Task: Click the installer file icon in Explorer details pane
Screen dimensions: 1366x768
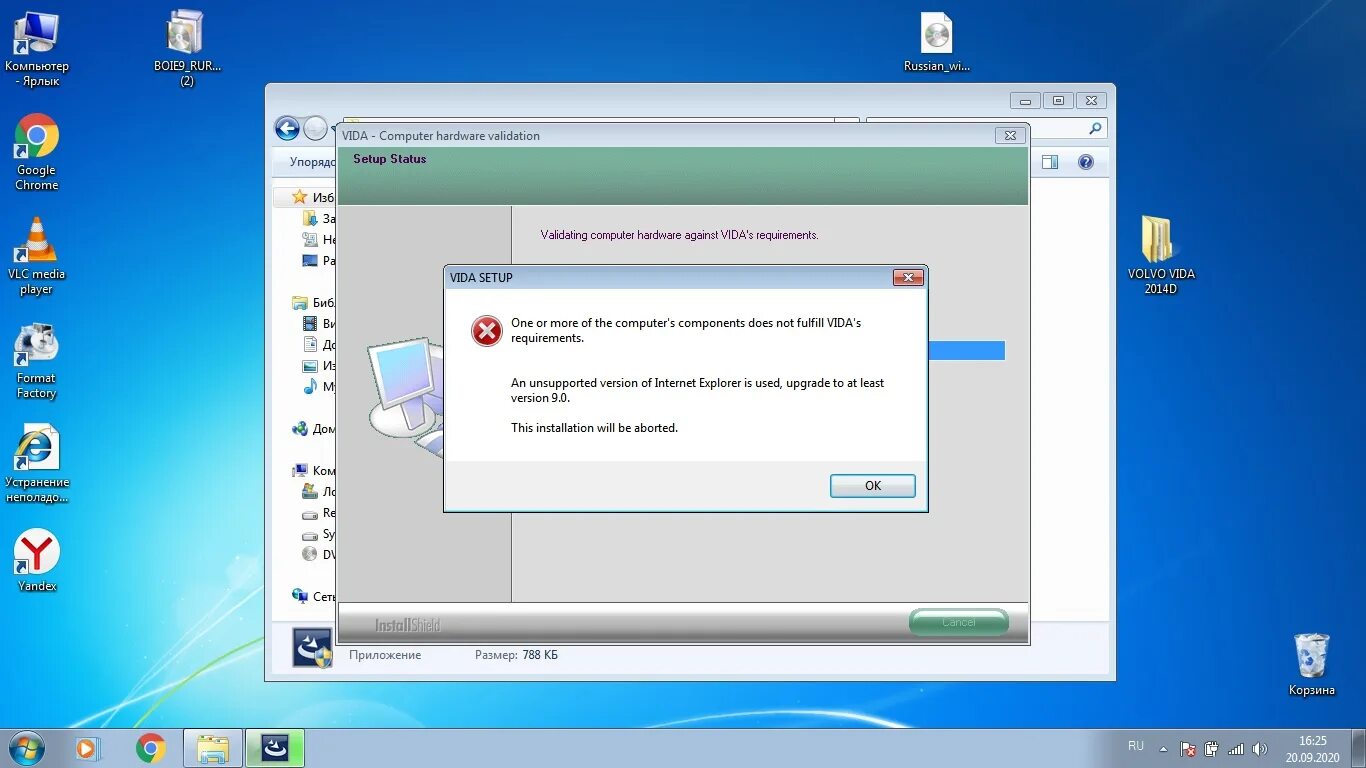Action: click(x=312, y=647)
